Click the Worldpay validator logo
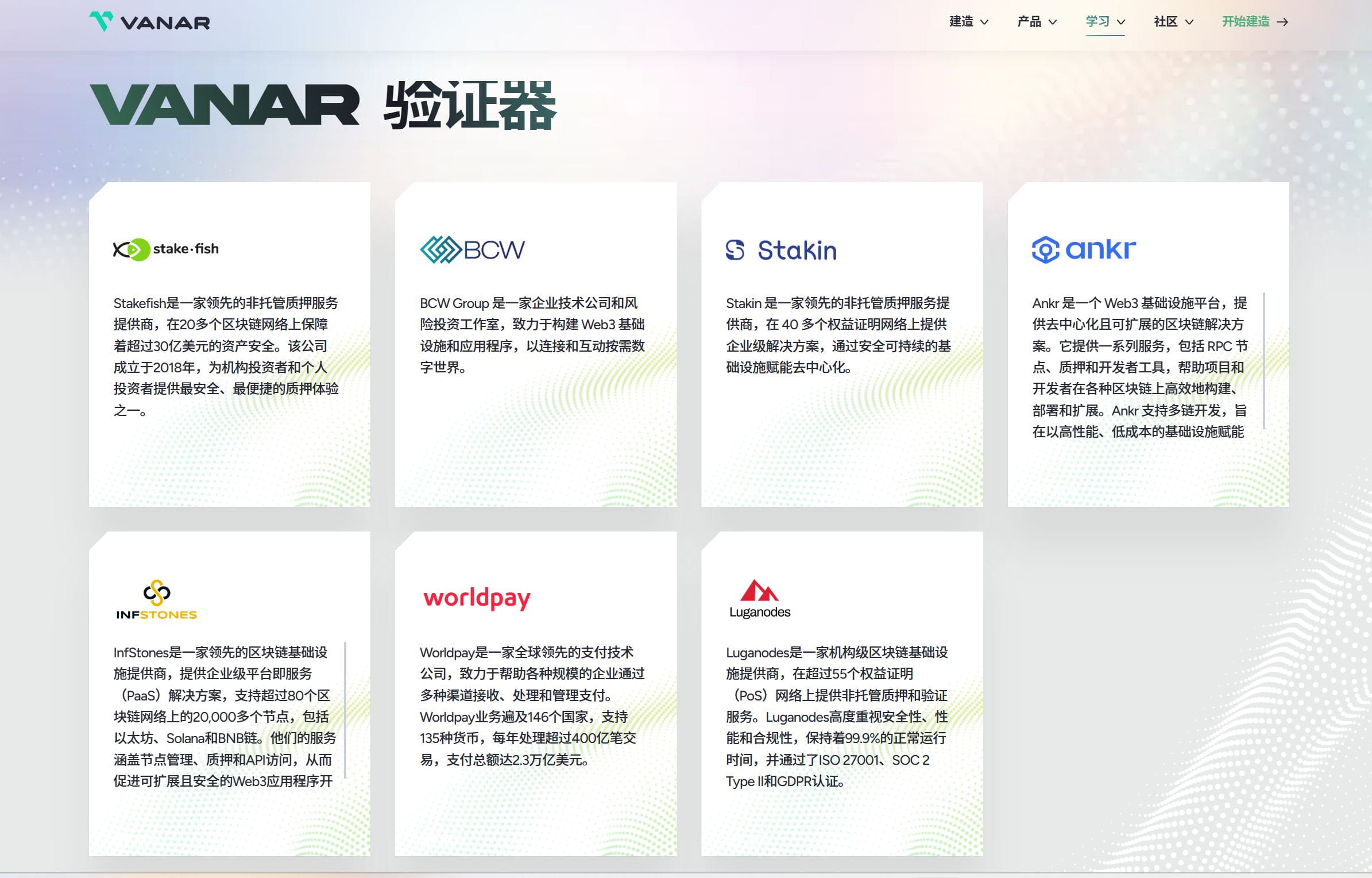Viewport: 1372px width, 878px height. point(477,598)
